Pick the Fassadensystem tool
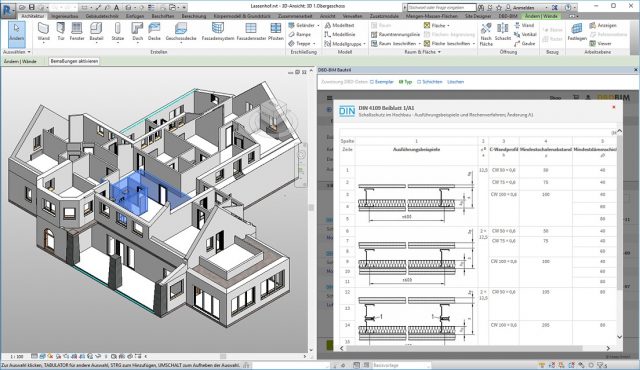The width and height of the screenshot is (640, 370). [x=218, y=32]
